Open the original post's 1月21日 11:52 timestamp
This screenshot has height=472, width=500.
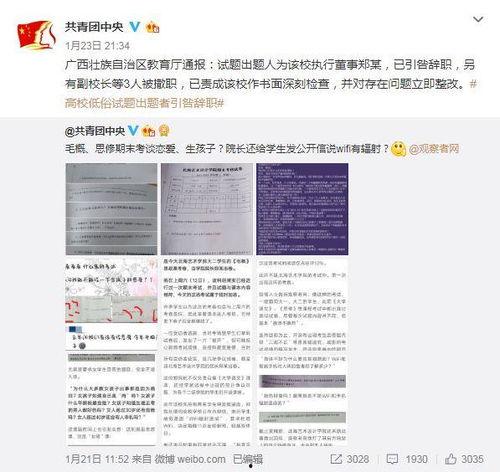click(x=97, y=459)
